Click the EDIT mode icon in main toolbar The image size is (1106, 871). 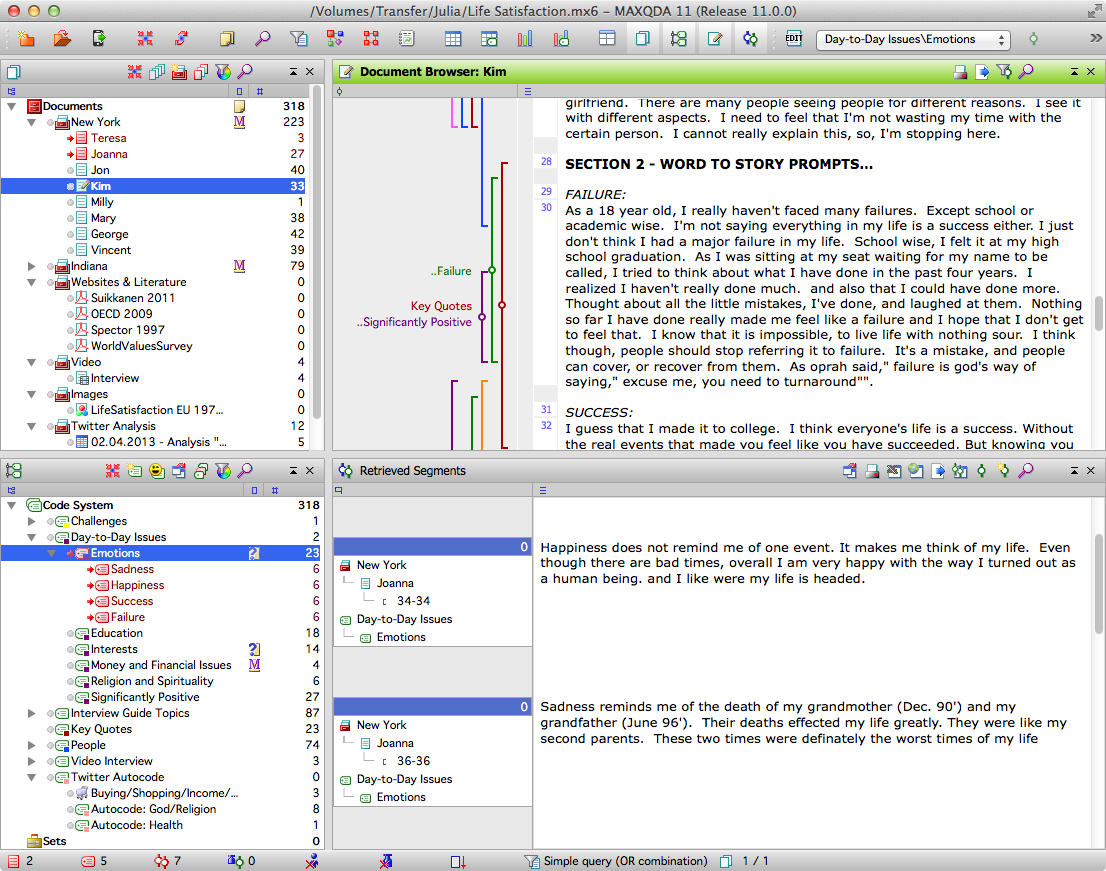tap(794, 39)
